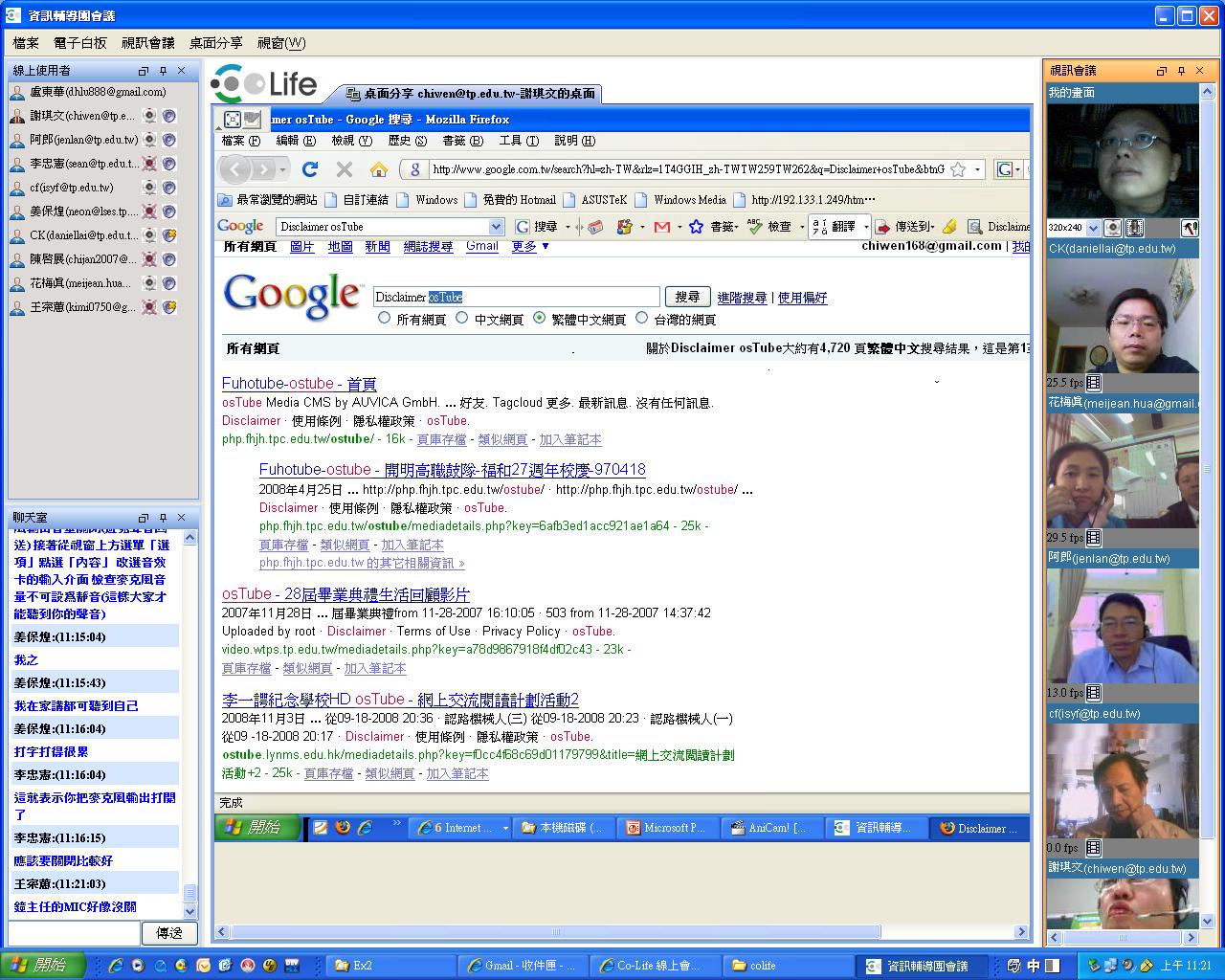The width and height of the screenshot is (1225, 980).
Task: Click horizontal scrollbar under shared desktop
Action: point(556,931)
